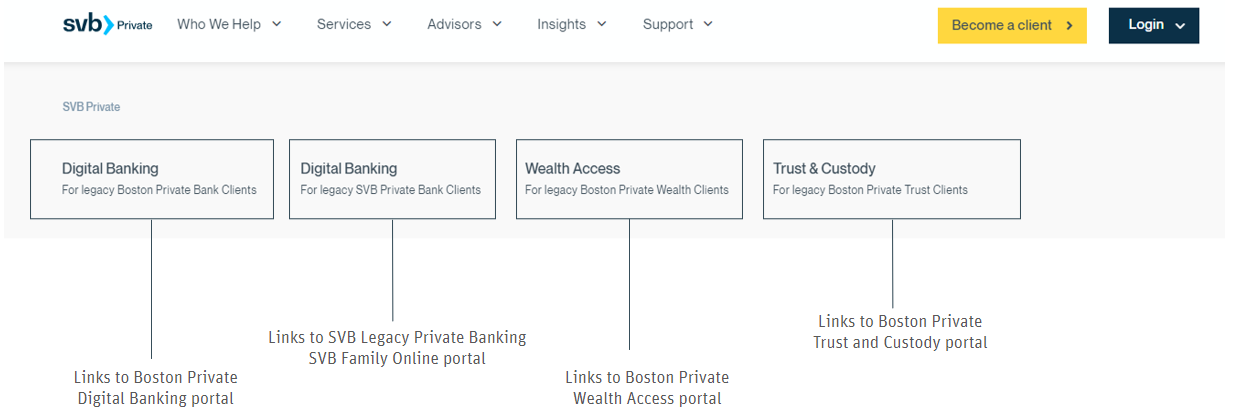Image resolution: width=1250 pixels, height=414 pixels.
Task: Expand the Services chevron
Action: coord(386,24)
